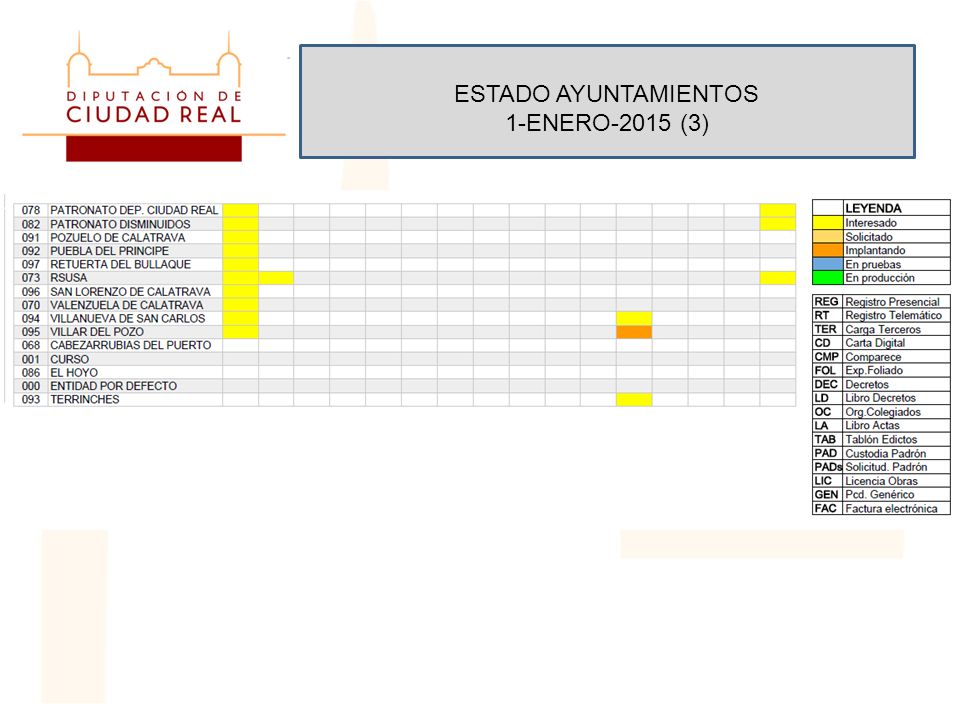Click 'CABEZARRUBIAS DEL PUERTO' row name
The image size is (960, 720).
tap(130, 345)
